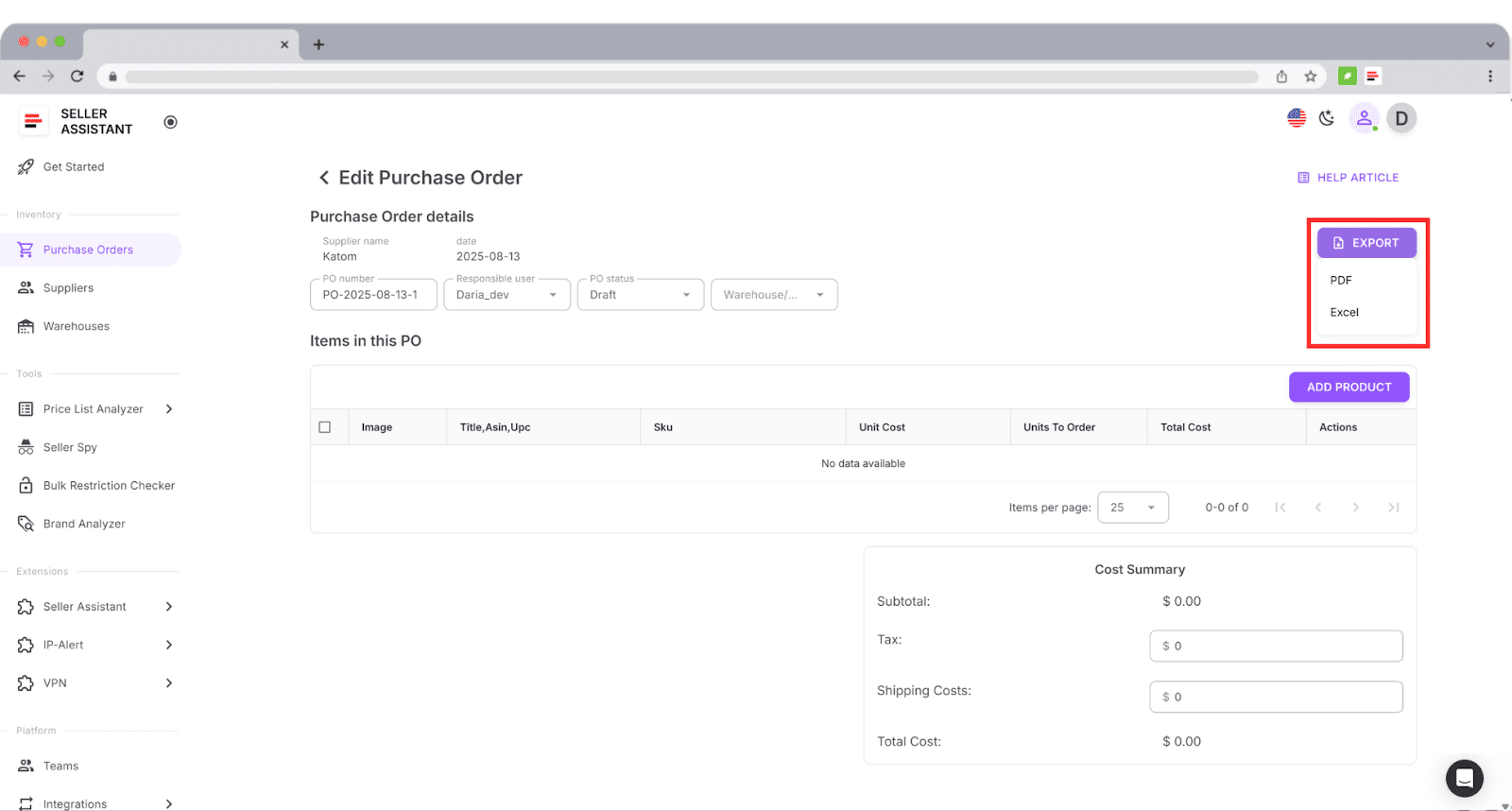The image size is (1512, 811).
Task: Open the chat support widget
Action: pyautogui.click(x=1464, y=778)
